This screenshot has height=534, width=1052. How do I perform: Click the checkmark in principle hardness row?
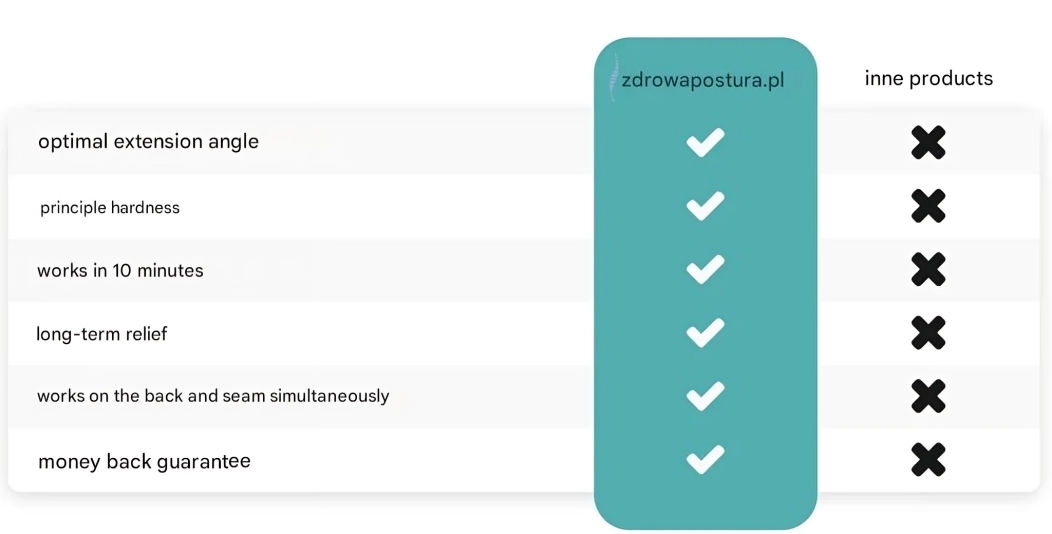coord(705,205)
